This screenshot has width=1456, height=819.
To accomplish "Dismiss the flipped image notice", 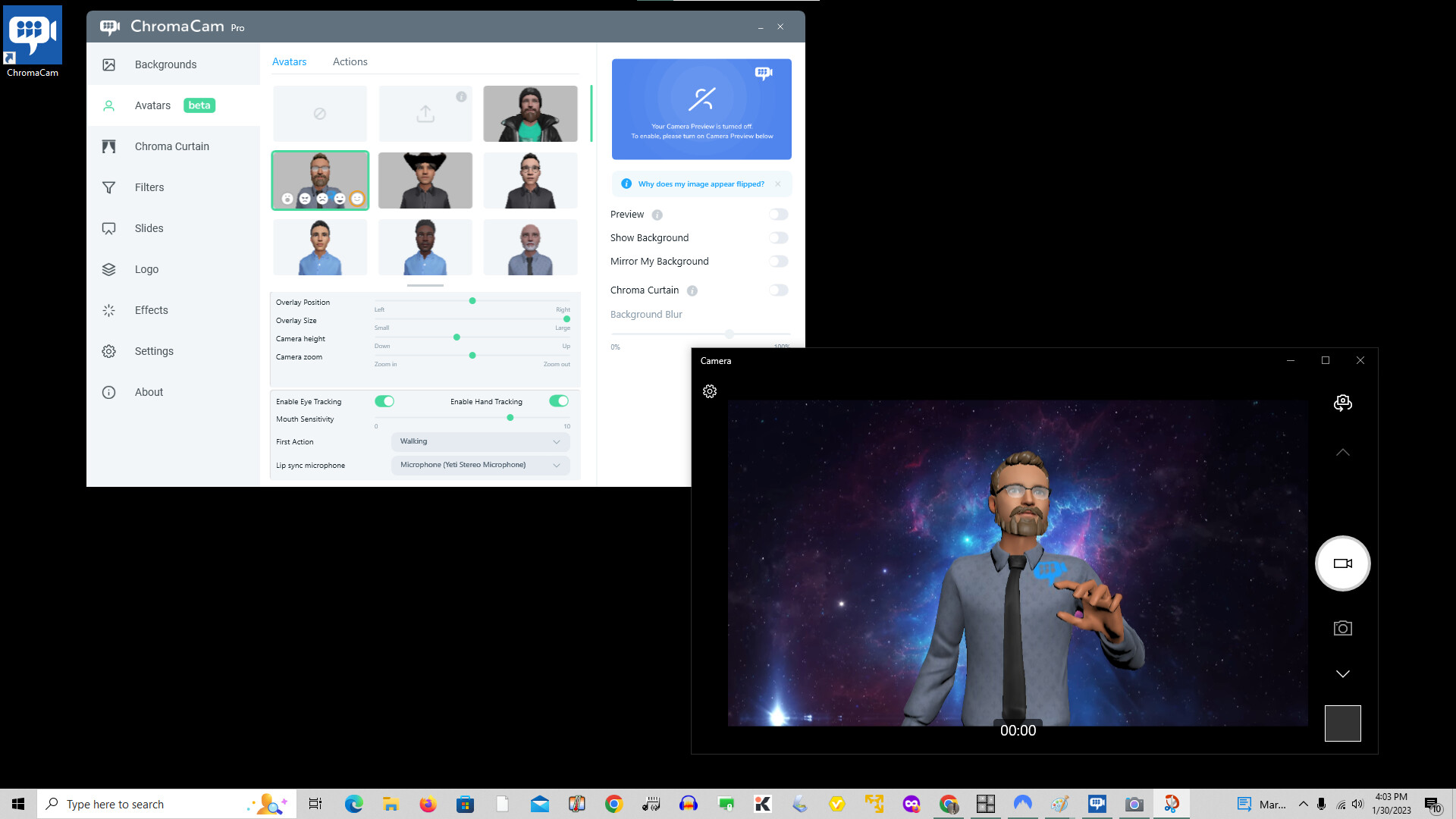I will tap(778, 184).
